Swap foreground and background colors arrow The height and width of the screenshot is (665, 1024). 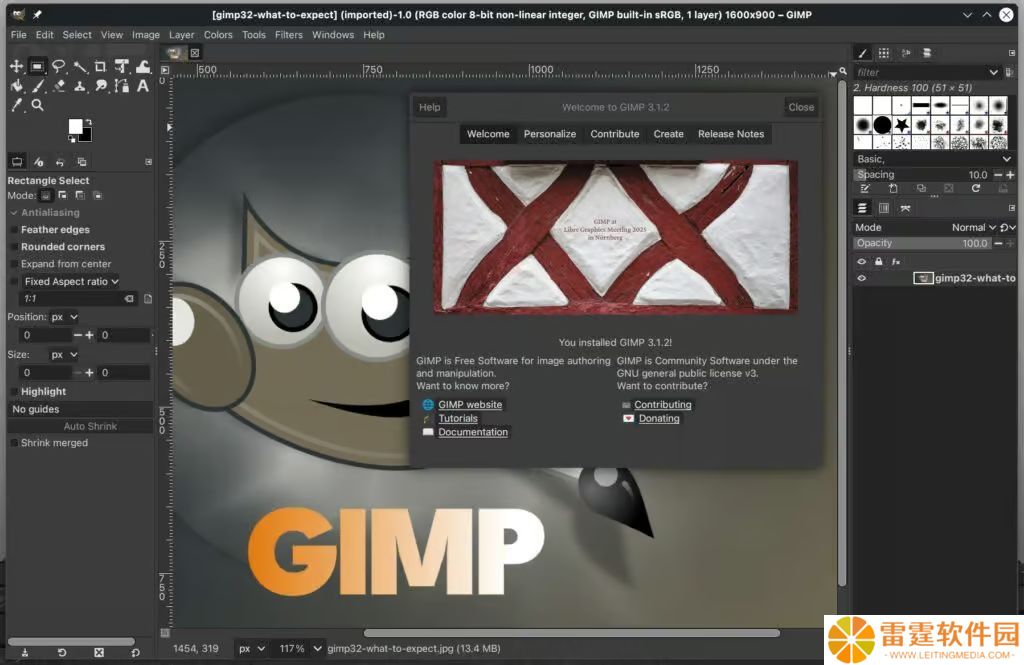coord(88,122)
